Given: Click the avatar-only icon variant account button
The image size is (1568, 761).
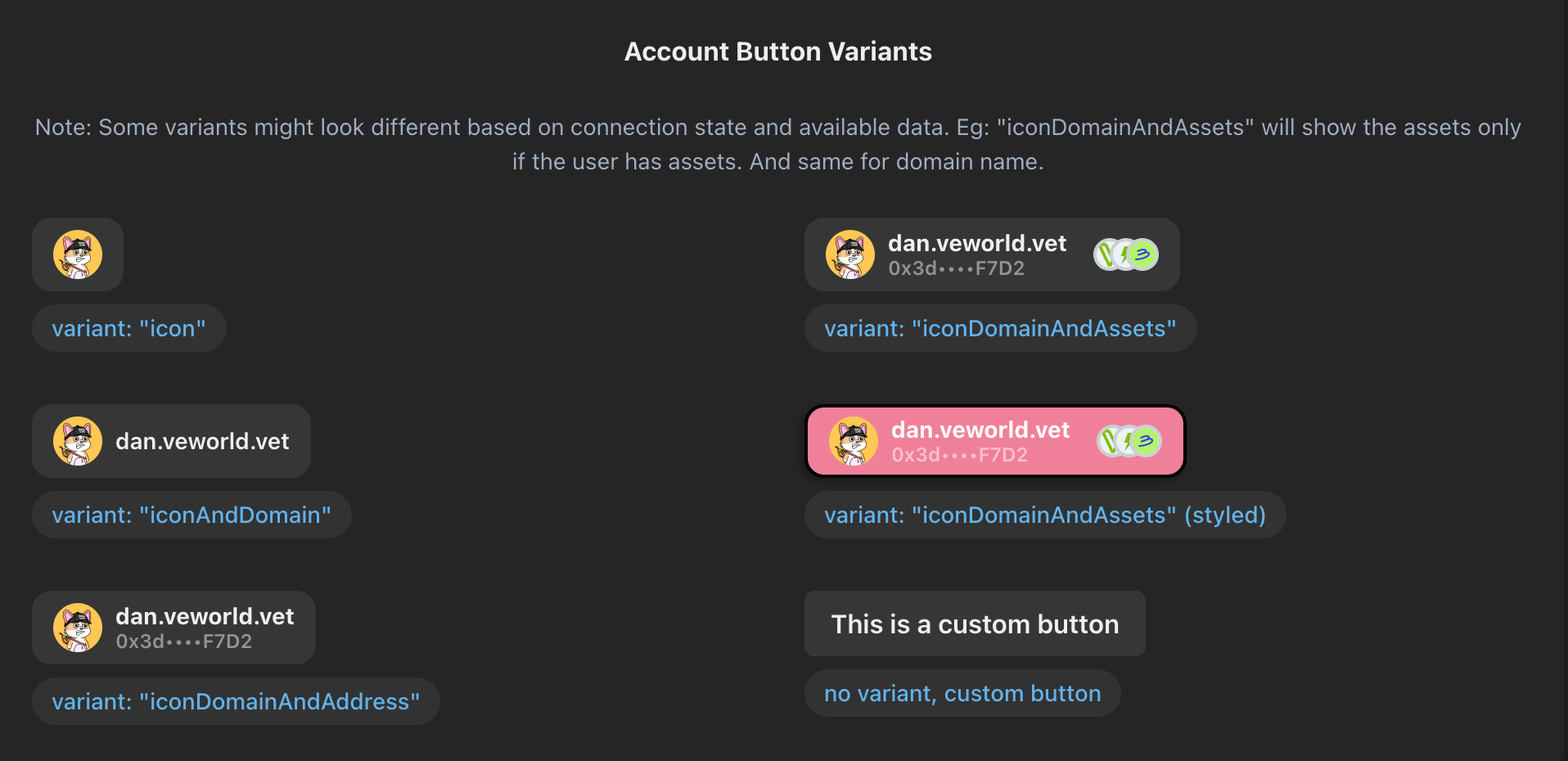Looking at the screenshot, I should [x=78, y=254].
